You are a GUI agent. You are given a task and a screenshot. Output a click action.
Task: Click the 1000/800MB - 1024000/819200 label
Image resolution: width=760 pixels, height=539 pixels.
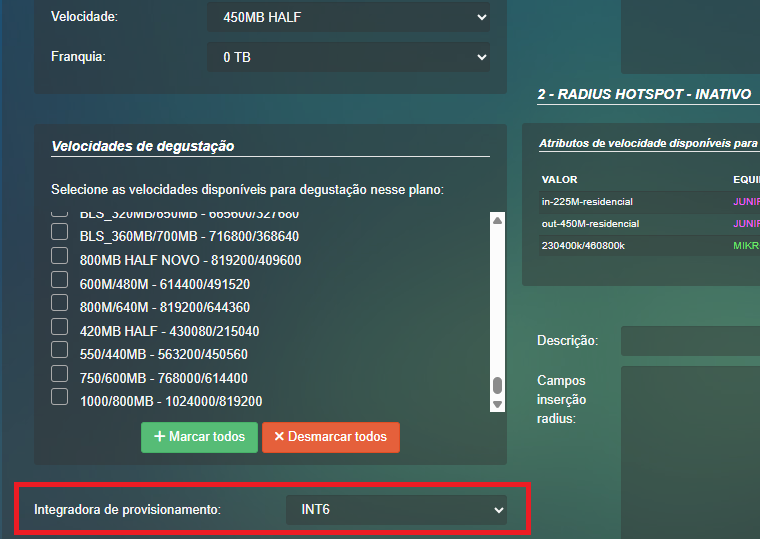pyautogui.click(x=171, y=401)
